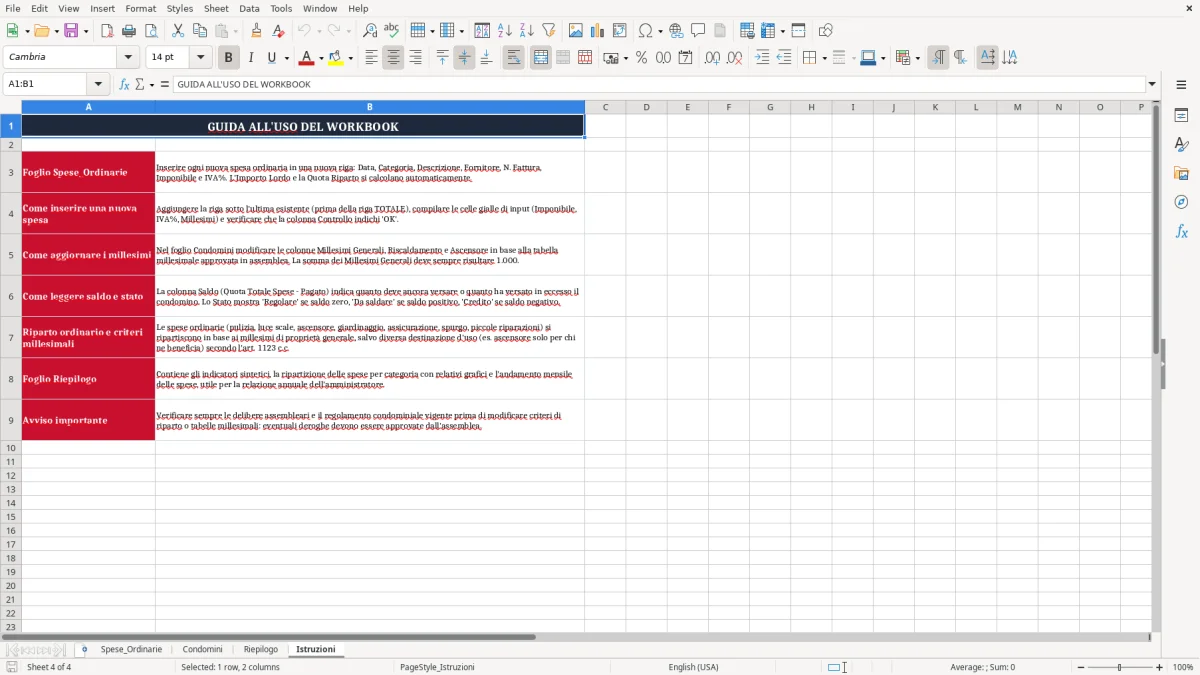Insert a hyperlink
The width and height of the screenshot is (1200, 675).
[676, 31]
